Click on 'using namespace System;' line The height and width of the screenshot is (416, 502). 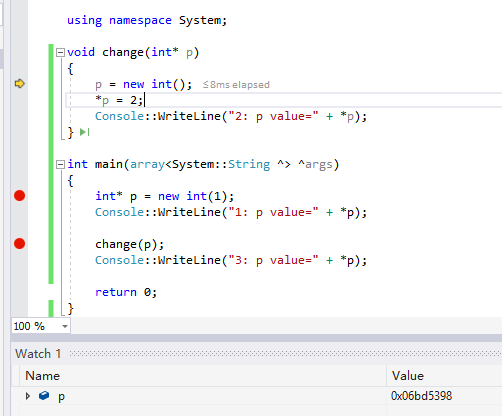147,20
